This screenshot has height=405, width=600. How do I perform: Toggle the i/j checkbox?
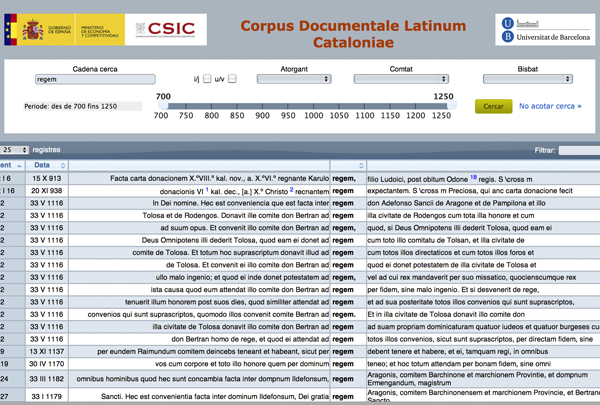click(x=207, y=79)
